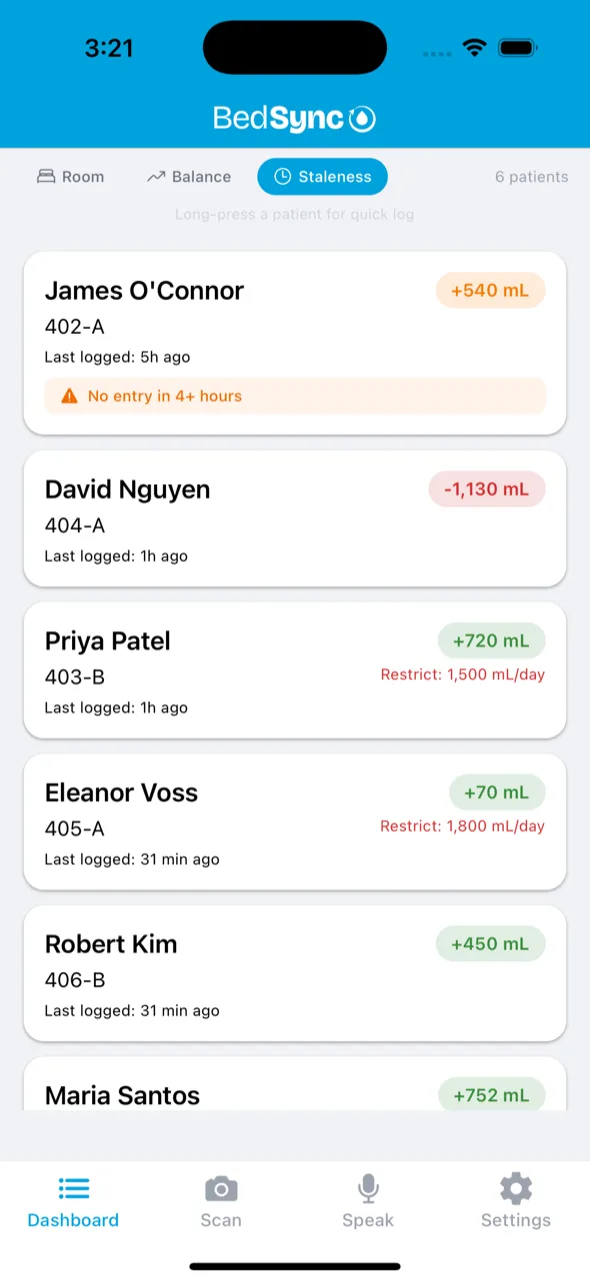This screenshot has height=1282, width=590.
Task: Click the Dashboard grid icon
Action: click(x=73, y=1187)
